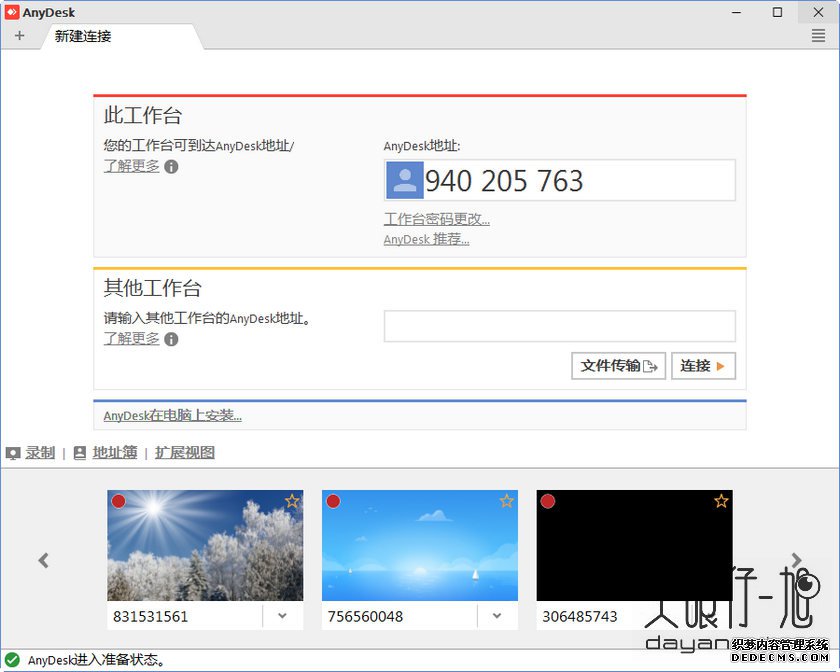Click green check status icon in status bar
The image size is (840, 672).
tap(12, 660)
